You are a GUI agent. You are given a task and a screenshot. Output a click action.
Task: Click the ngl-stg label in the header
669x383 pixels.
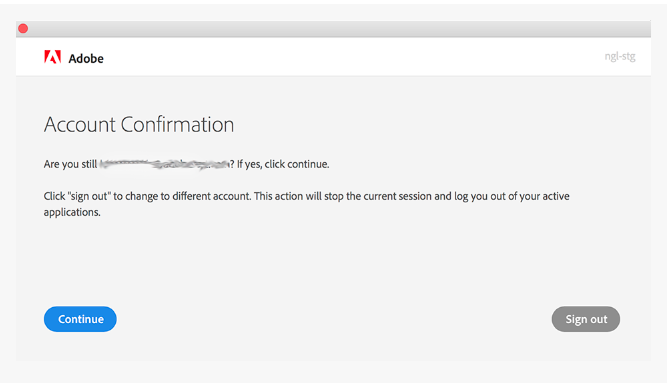(620, 57)
